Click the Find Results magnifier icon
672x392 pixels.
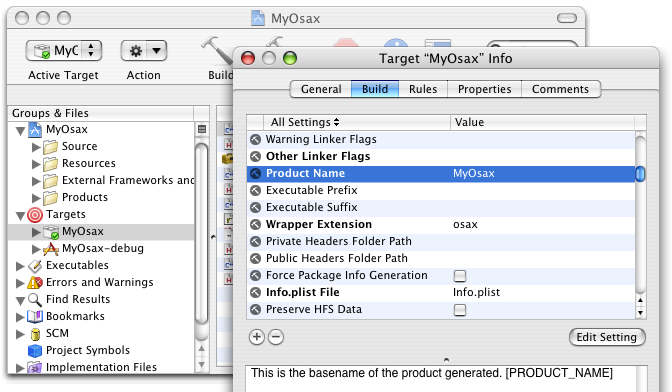[x=35, y=299]
